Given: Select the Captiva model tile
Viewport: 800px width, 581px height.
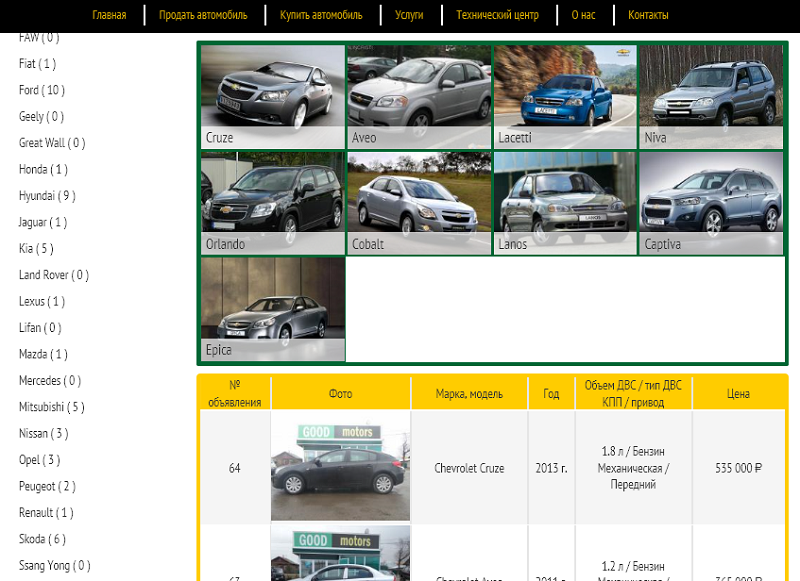Looking at the screenshot, I should 710,203.
